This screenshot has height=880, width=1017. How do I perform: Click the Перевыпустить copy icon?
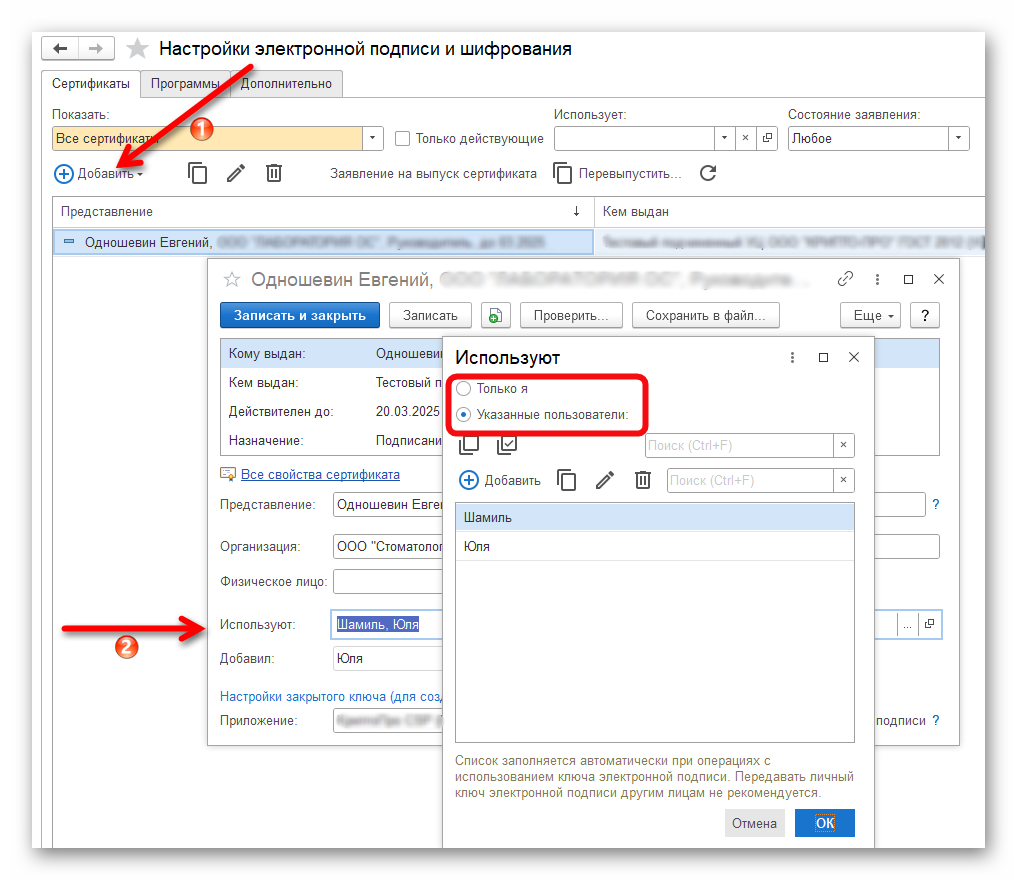pos(562,173)
